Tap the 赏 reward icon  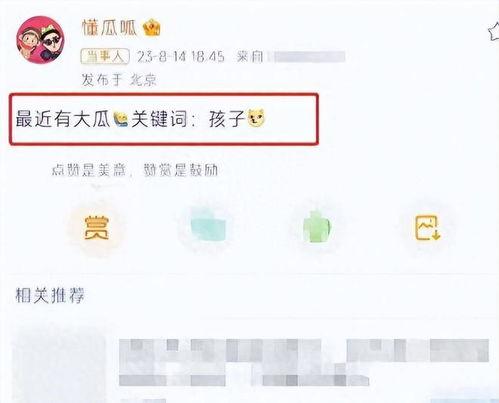point(97,228)
